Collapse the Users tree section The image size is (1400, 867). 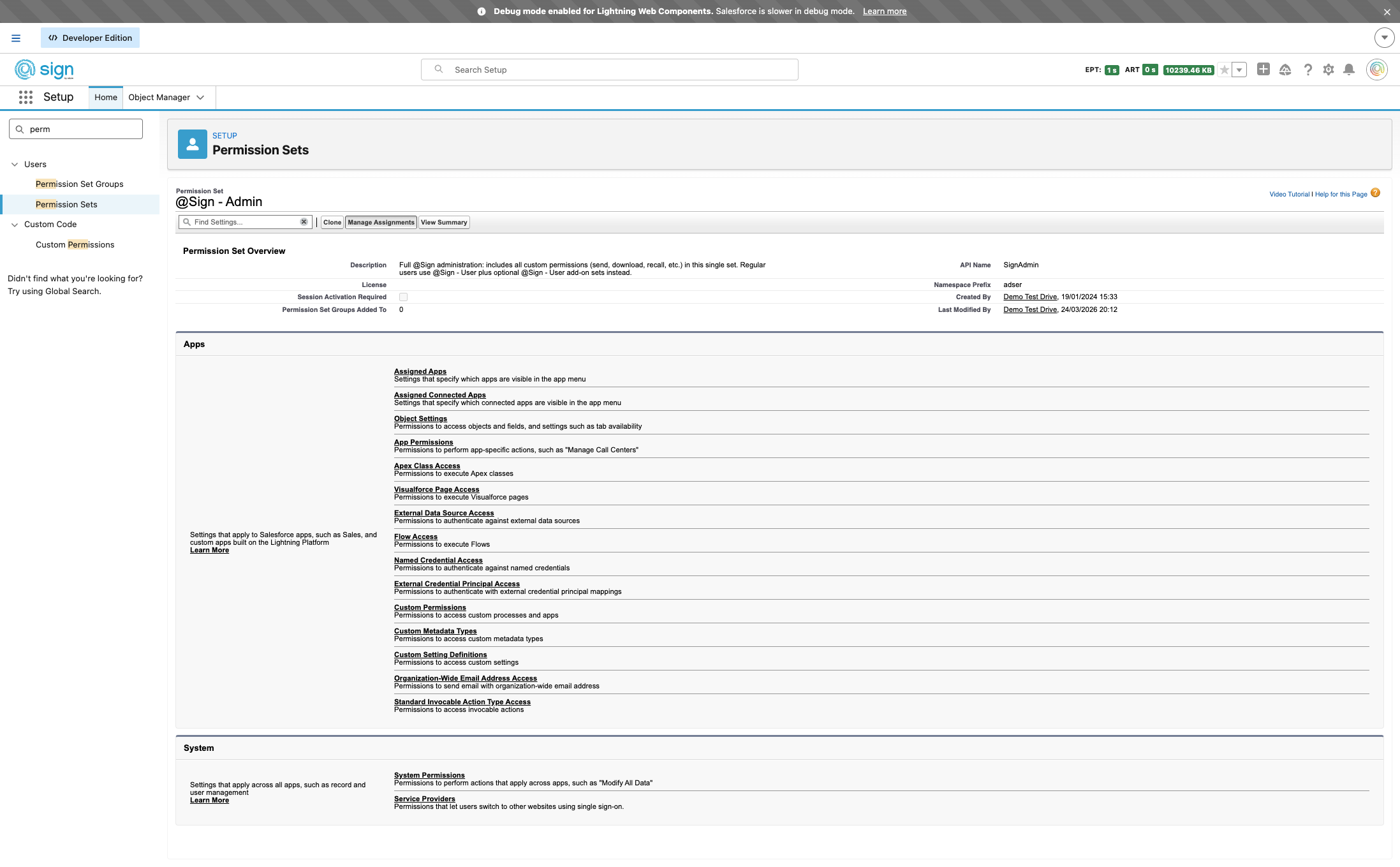click(x=15, y=165)
